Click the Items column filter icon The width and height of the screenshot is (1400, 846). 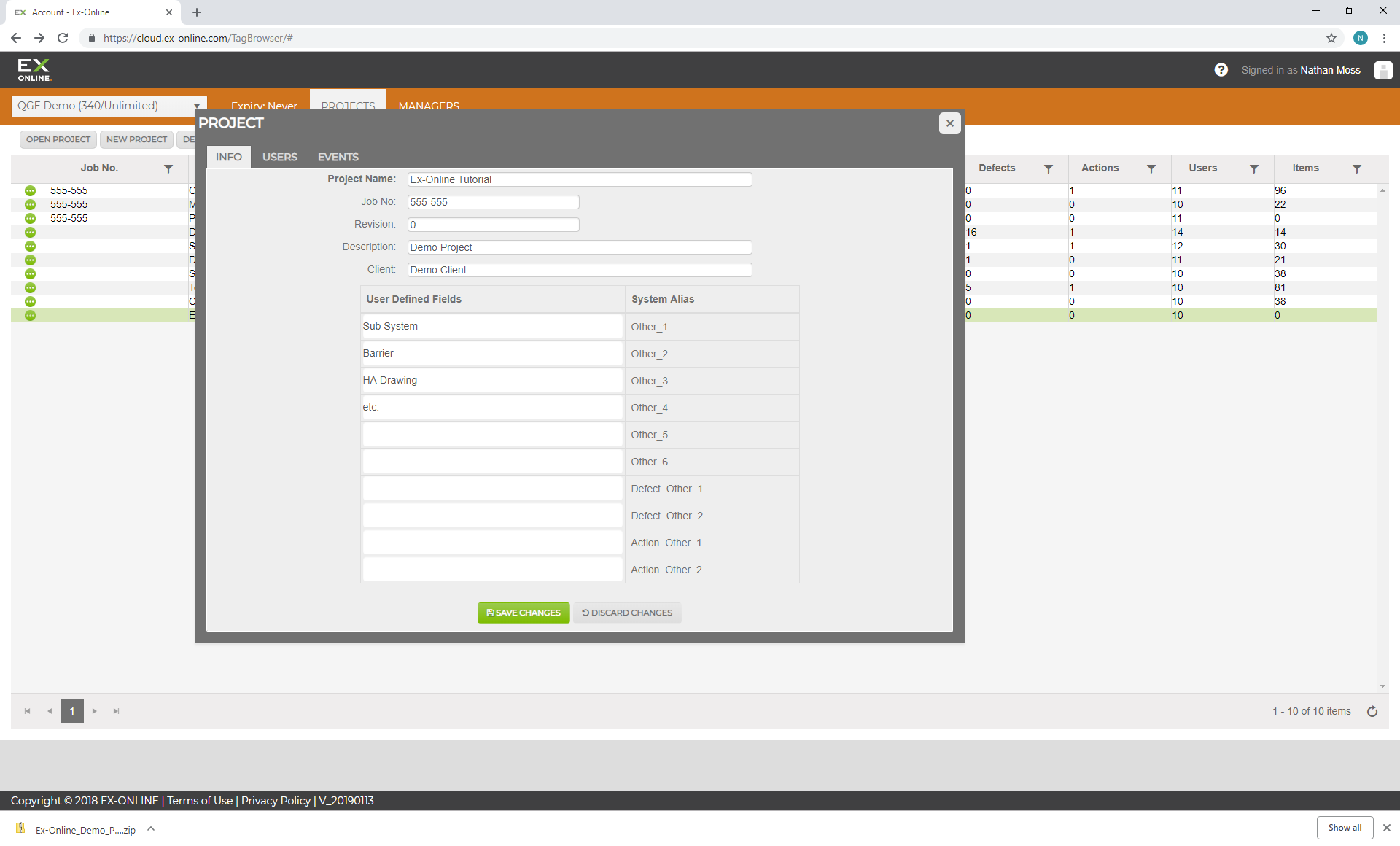[x=1356, y=168]
